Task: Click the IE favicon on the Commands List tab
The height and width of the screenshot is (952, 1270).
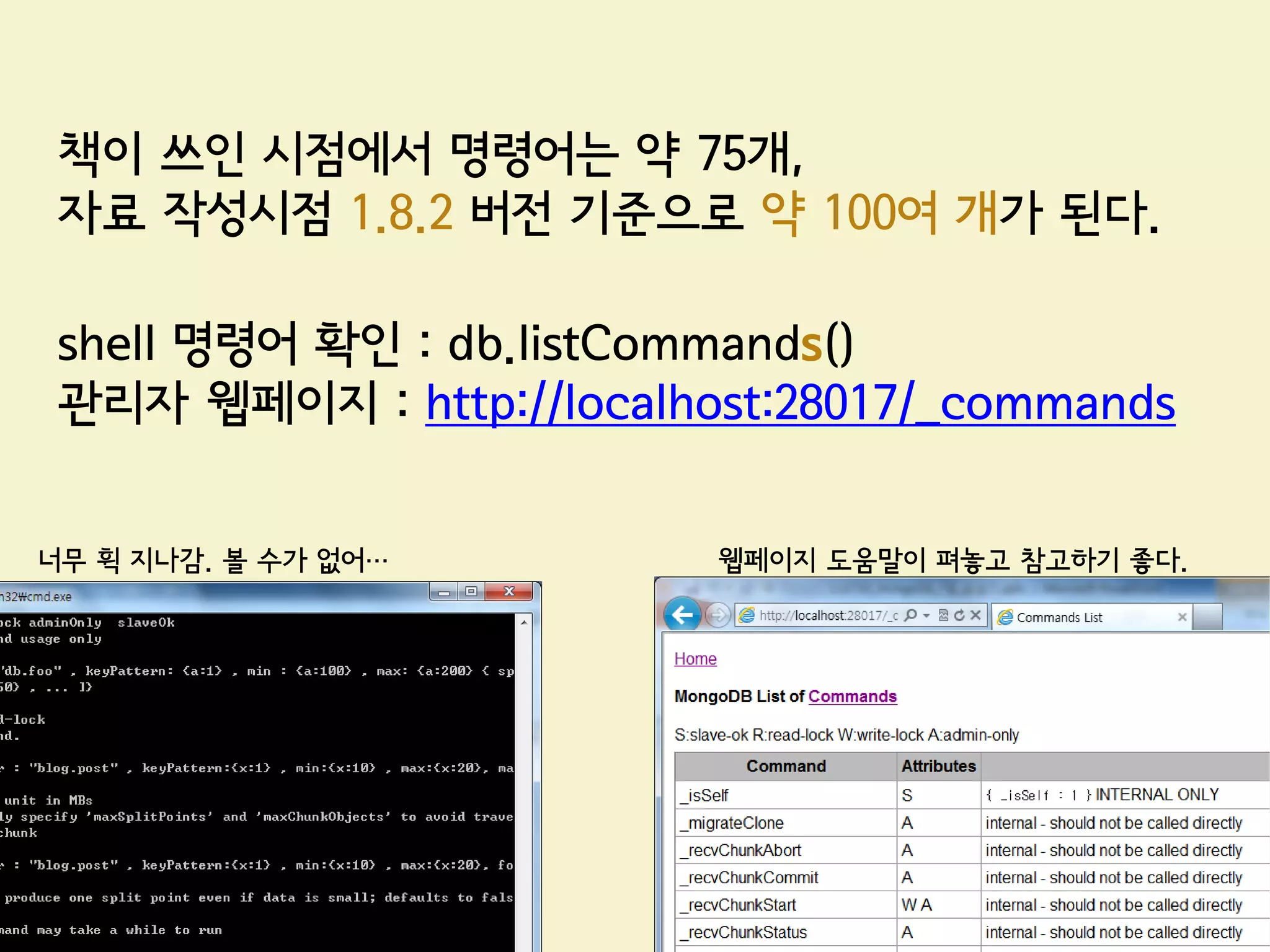Action: (x=1005, y=617)
